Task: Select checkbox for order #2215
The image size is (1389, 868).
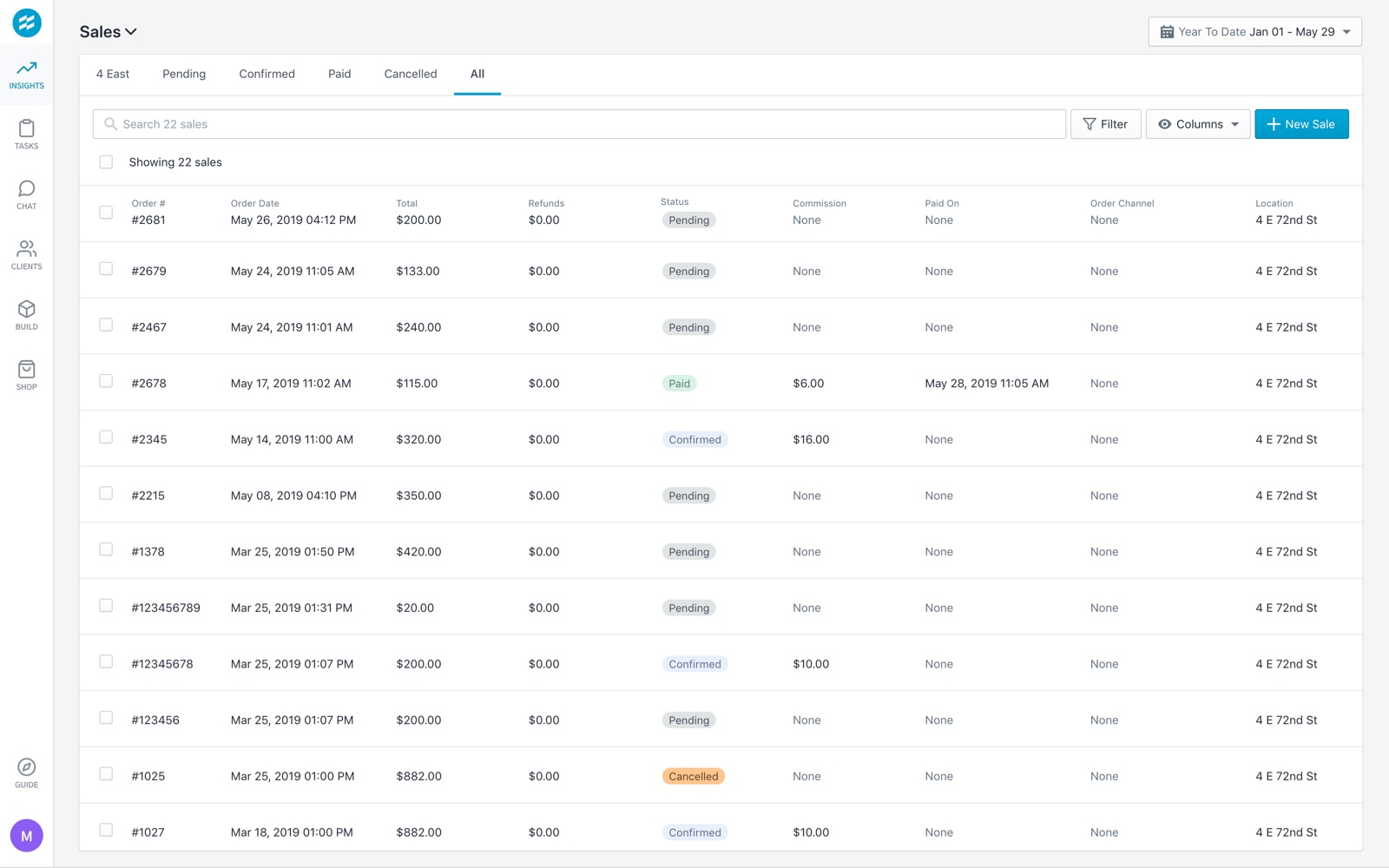Action: [x=106, y=493]
